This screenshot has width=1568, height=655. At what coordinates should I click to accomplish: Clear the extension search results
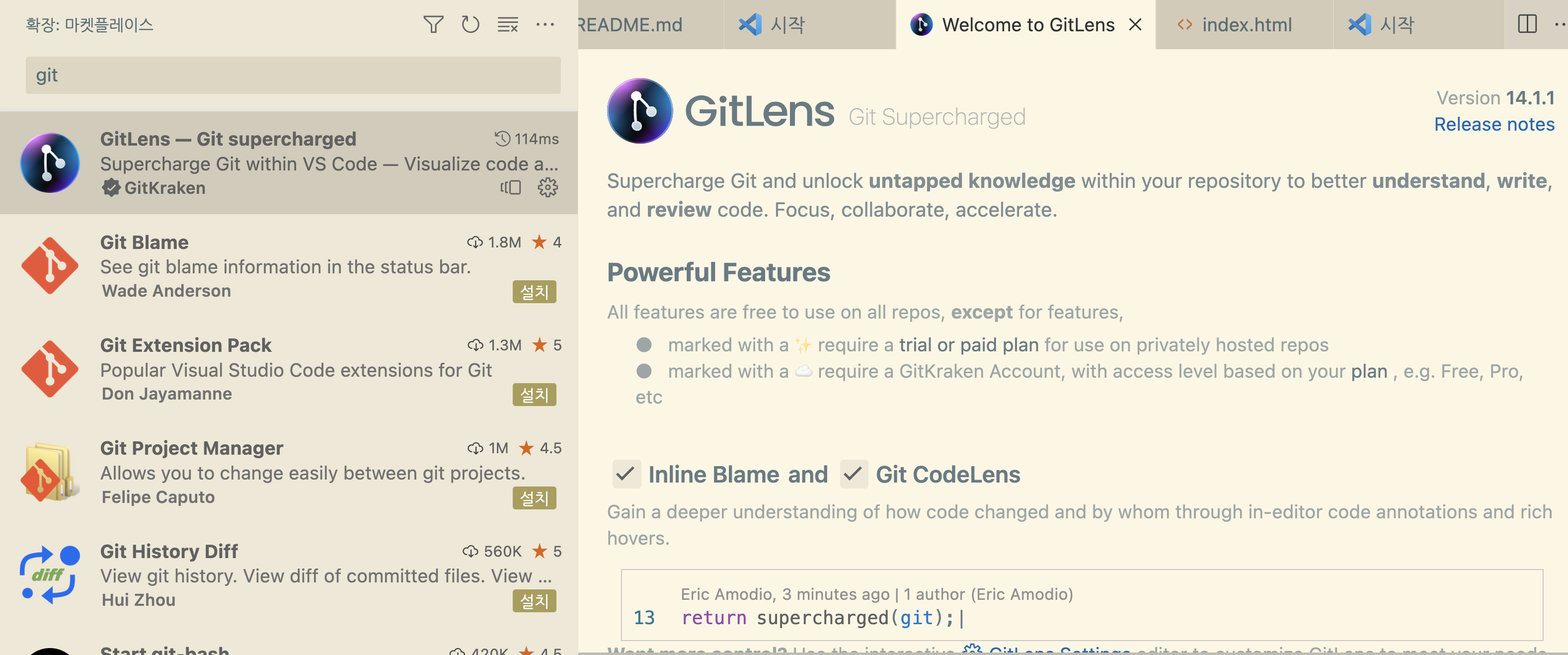click(507, 24)
